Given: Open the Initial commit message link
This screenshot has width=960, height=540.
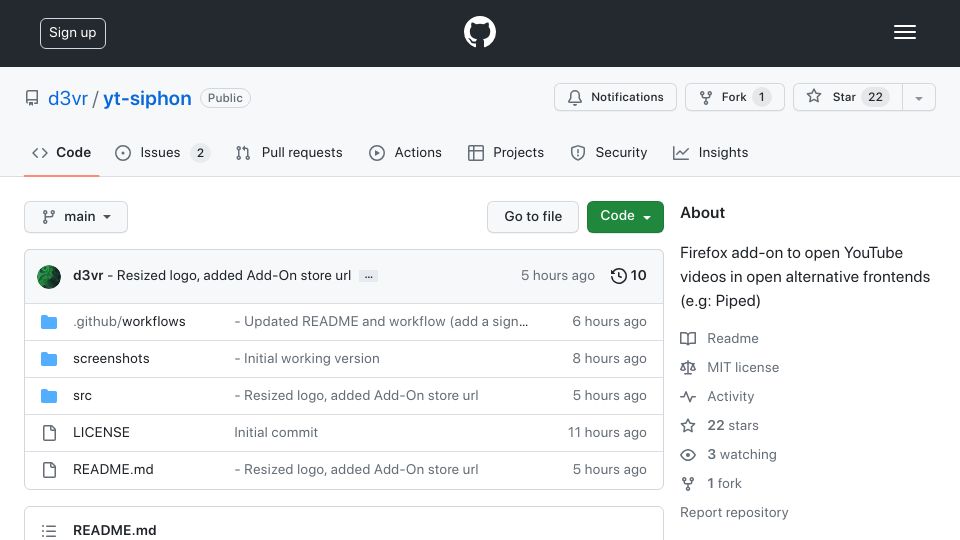Looking at the screenshot, I should coord(276,432).
